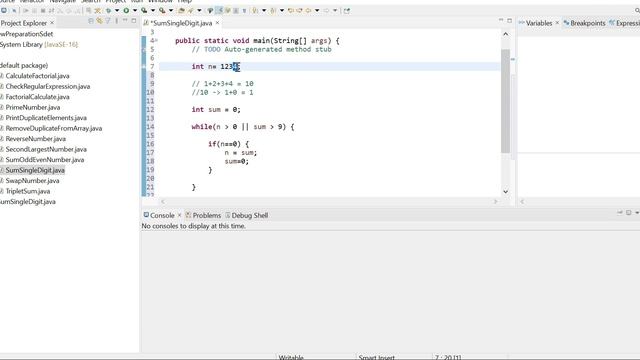Open the Run launch dropdown arrow
Viewport: 640px width, 360px height.
click(x=135, y=11)
